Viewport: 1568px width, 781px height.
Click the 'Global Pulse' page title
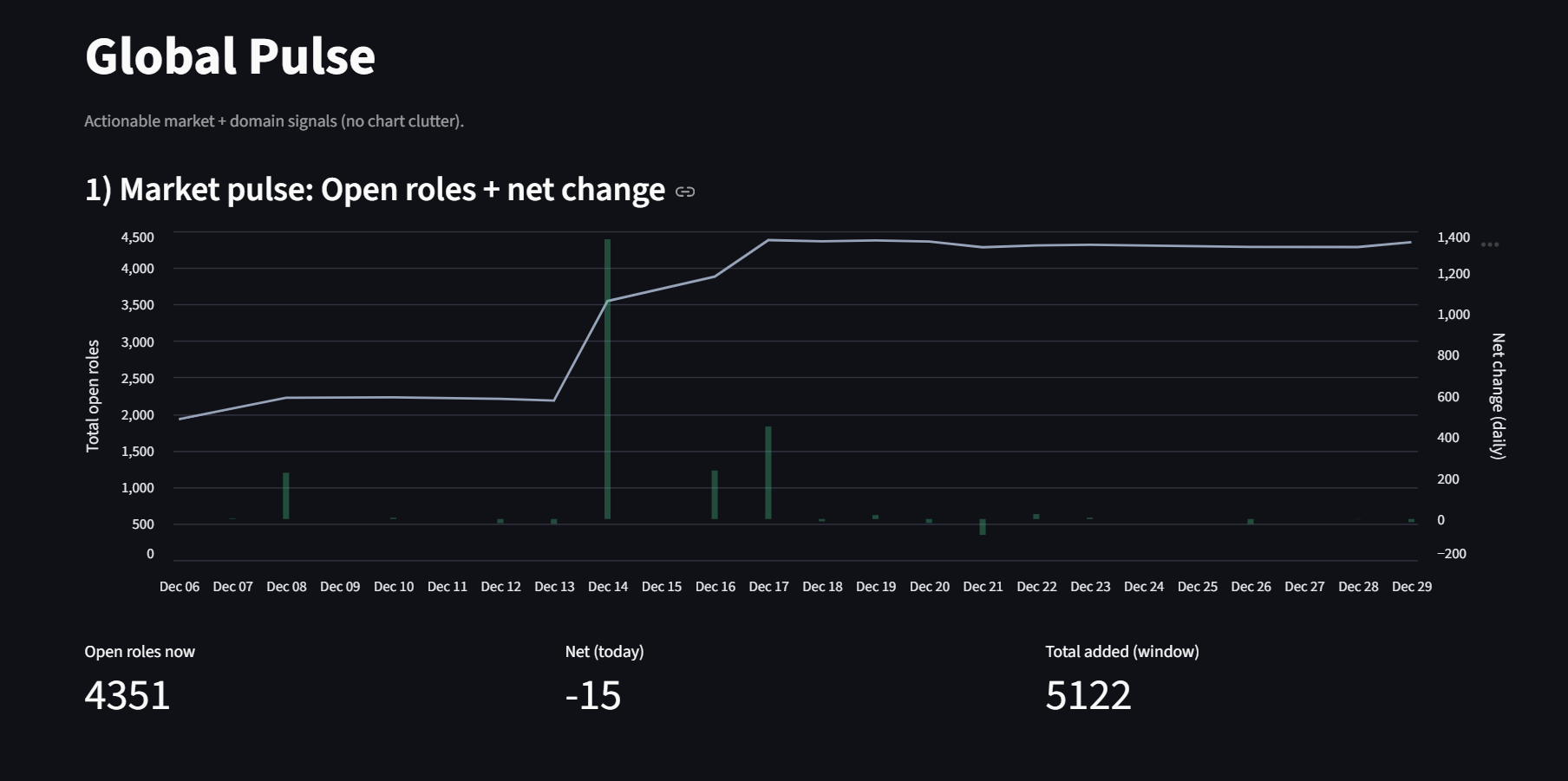[x=230, y=55]
